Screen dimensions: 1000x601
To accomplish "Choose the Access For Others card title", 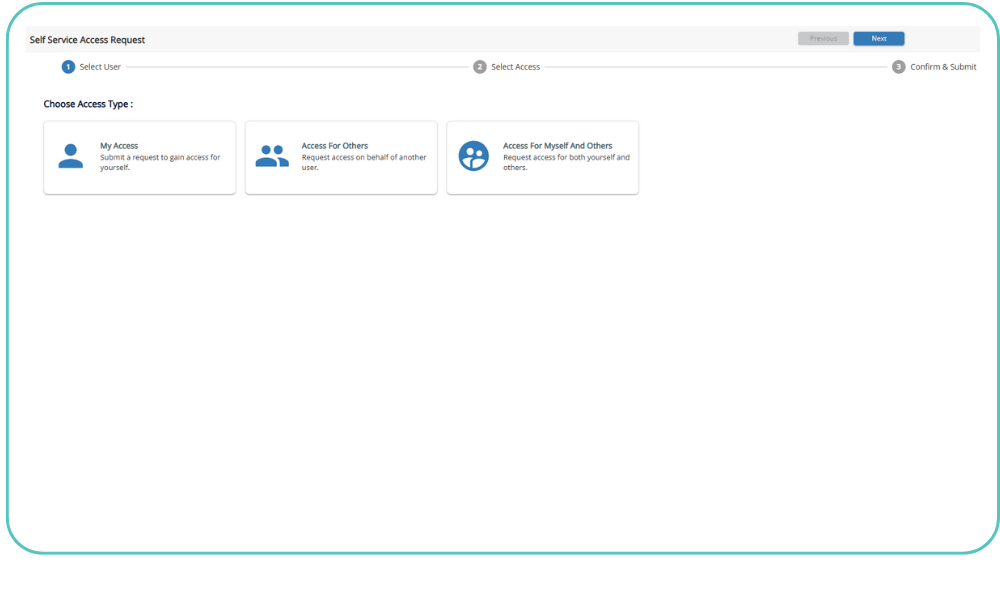I will pos(335,146).
